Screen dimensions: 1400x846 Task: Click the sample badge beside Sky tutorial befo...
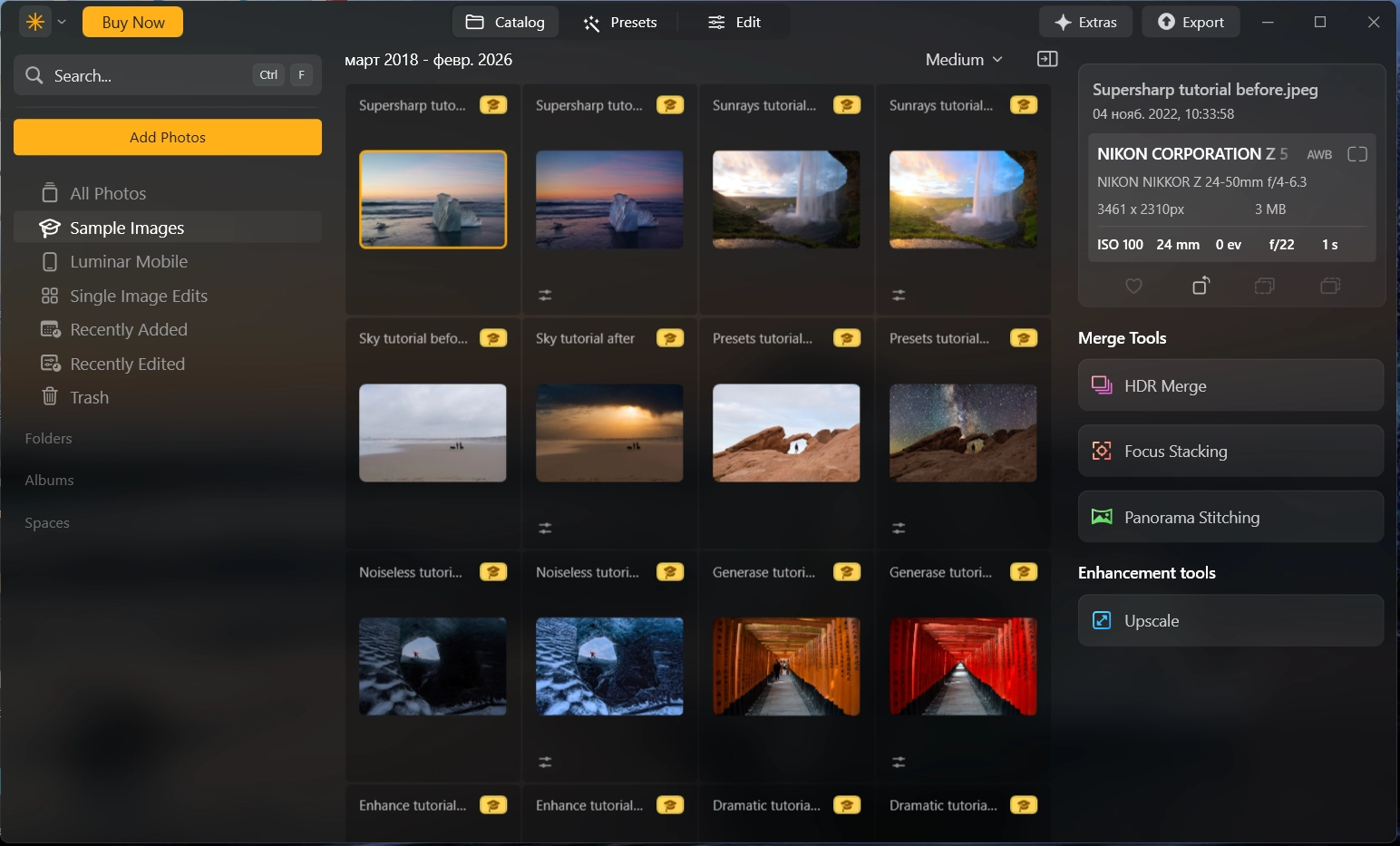point(493,338)
